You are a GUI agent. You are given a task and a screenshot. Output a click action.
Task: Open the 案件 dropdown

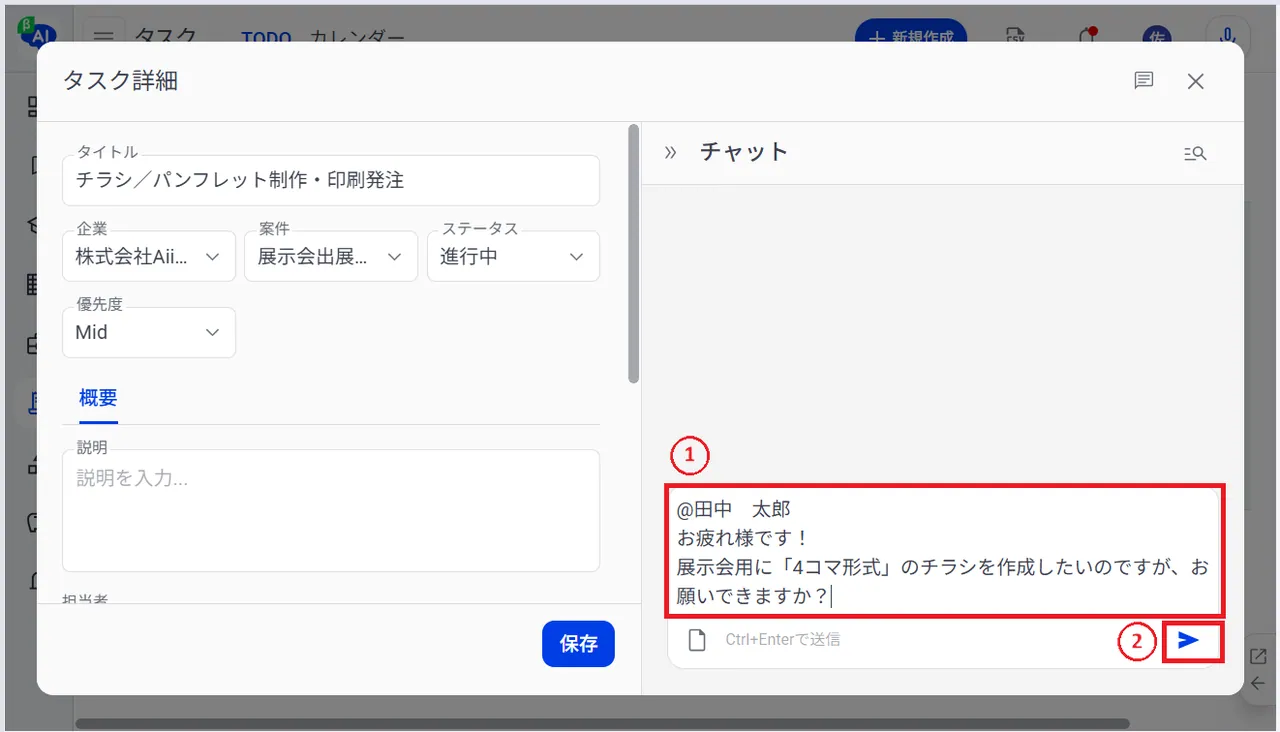pos(331,256)
